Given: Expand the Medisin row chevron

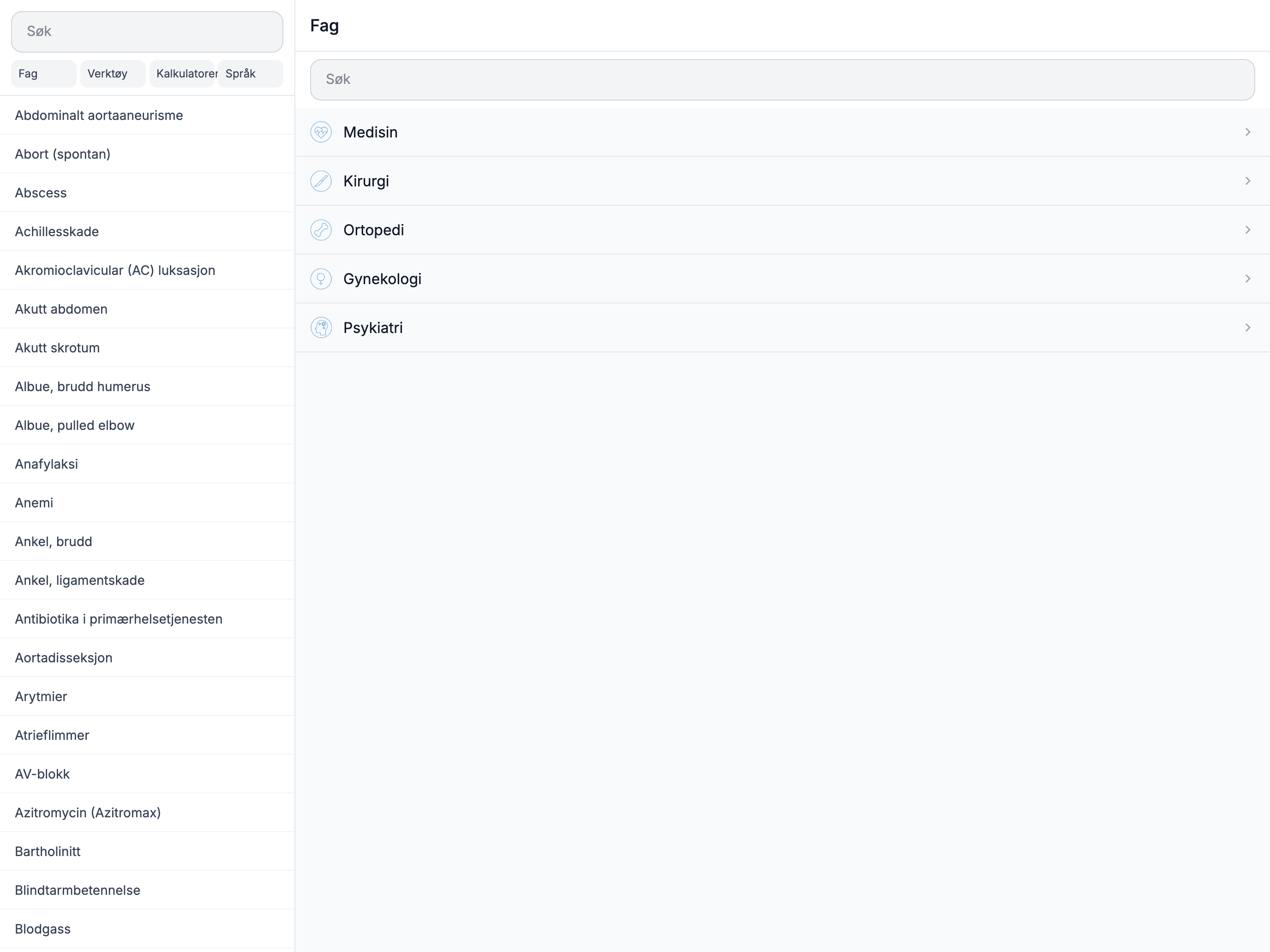Looking at the screenshot, I should click(x=1247, y=132).
